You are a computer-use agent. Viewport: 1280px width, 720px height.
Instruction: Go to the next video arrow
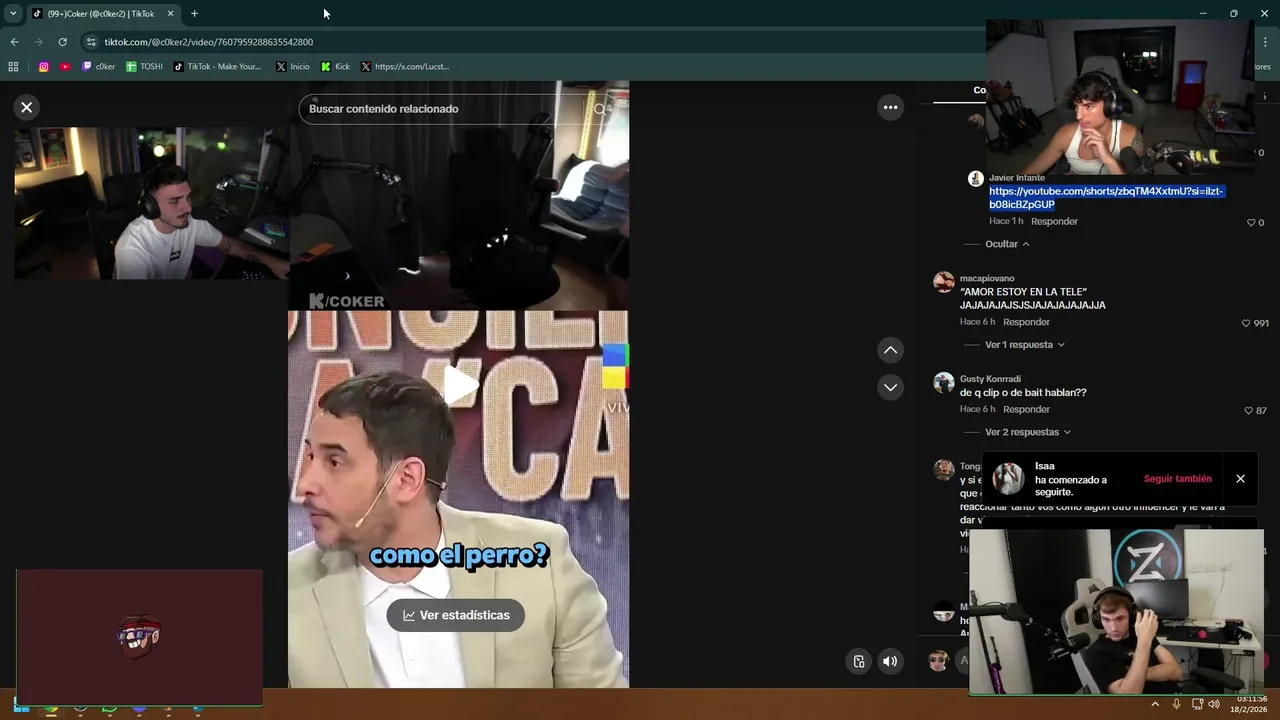(x=890, y=387)
